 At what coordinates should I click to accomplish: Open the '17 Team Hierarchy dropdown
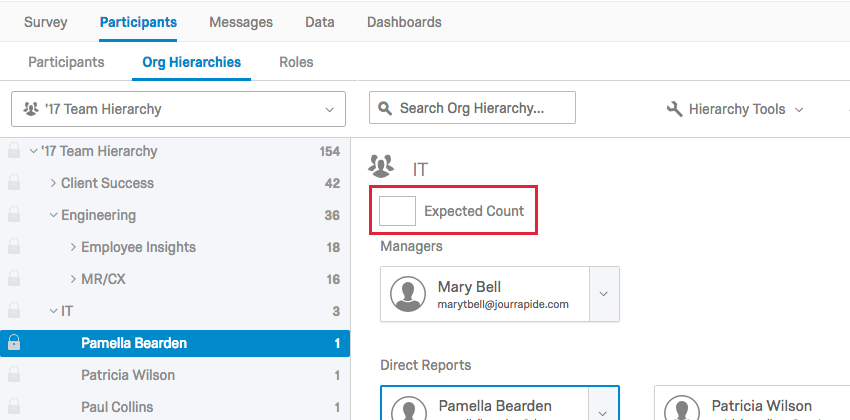178,109
